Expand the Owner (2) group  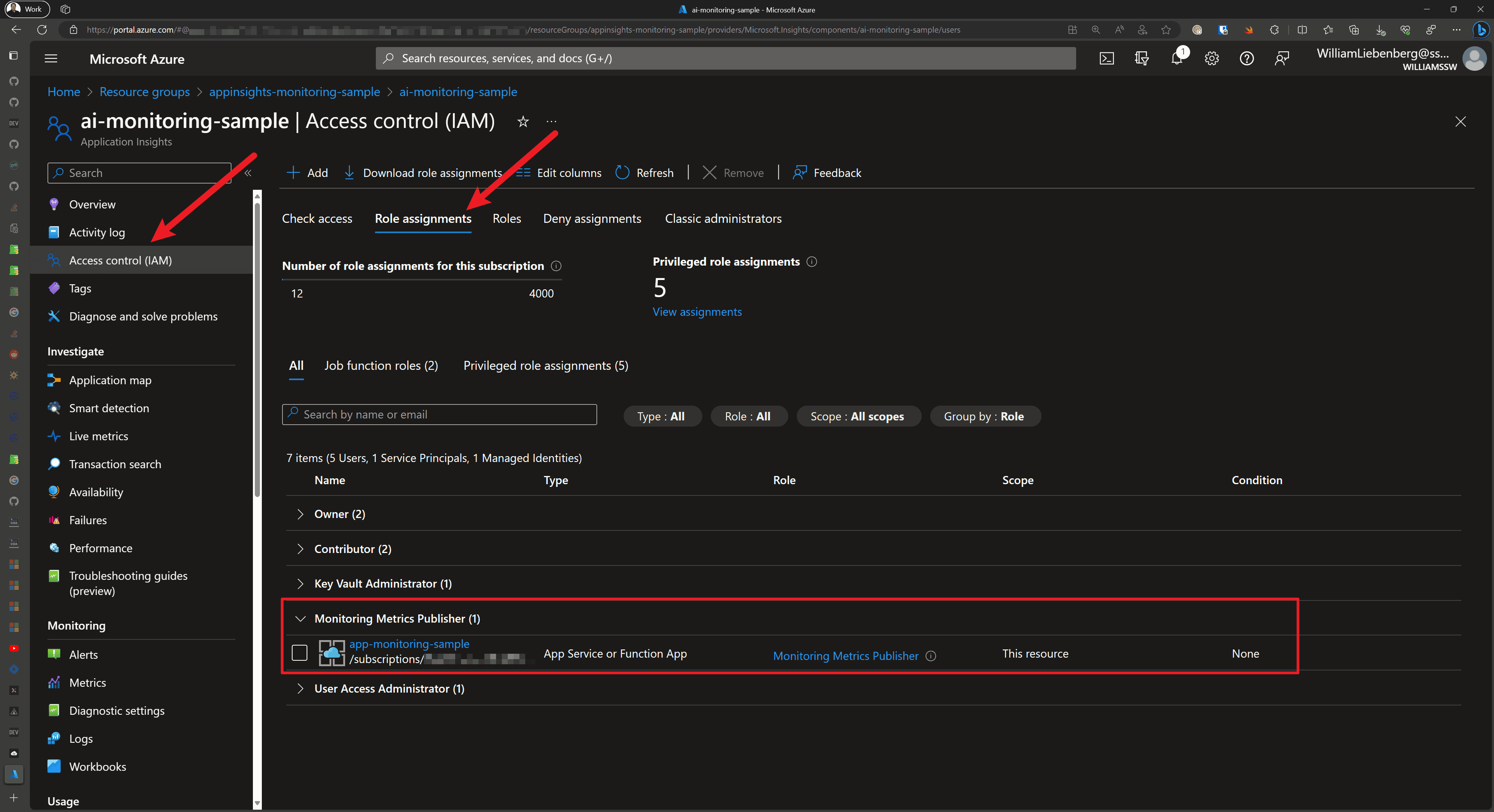click(300, 514)
